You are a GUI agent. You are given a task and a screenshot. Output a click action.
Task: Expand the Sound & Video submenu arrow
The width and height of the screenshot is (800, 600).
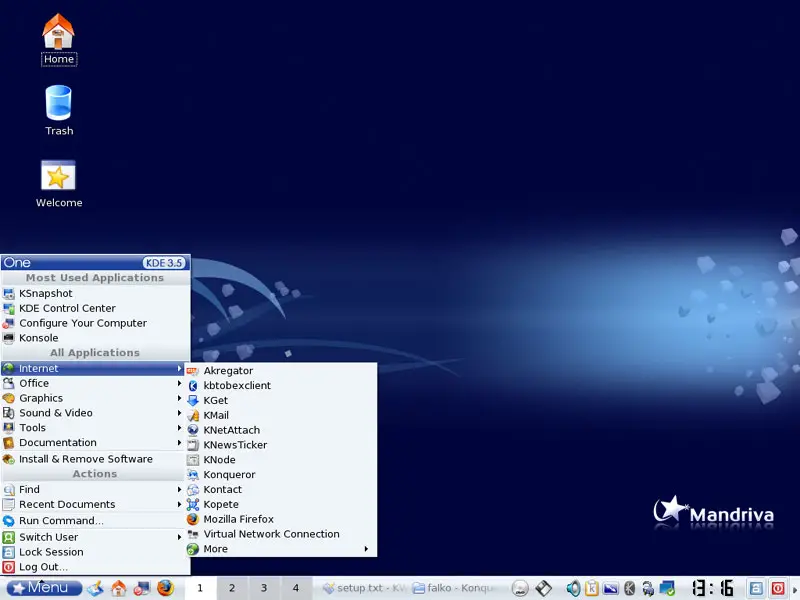179,413
